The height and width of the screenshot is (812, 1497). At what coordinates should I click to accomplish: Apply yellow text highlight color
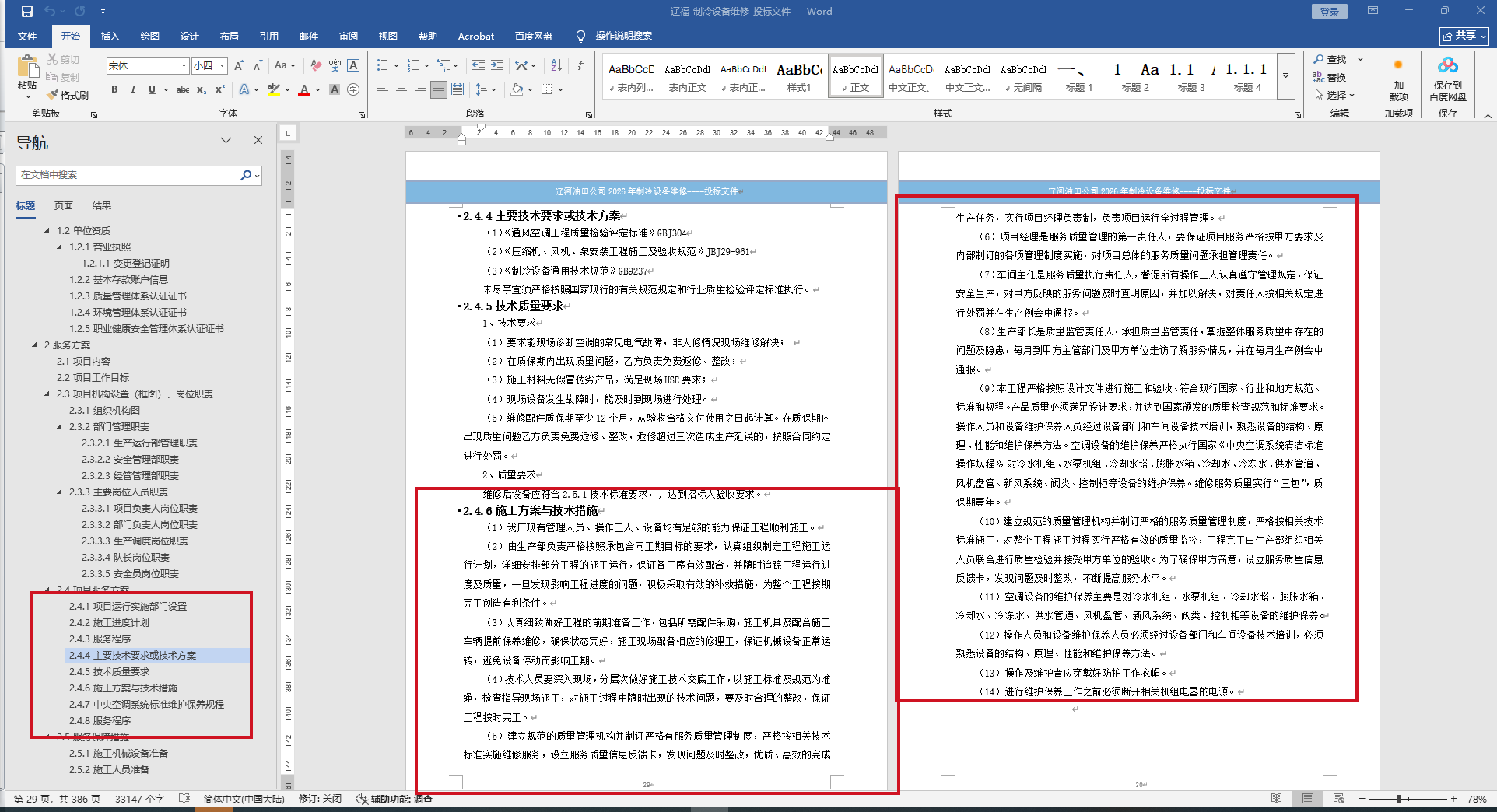pyautogui.click(x=273, y=89)
